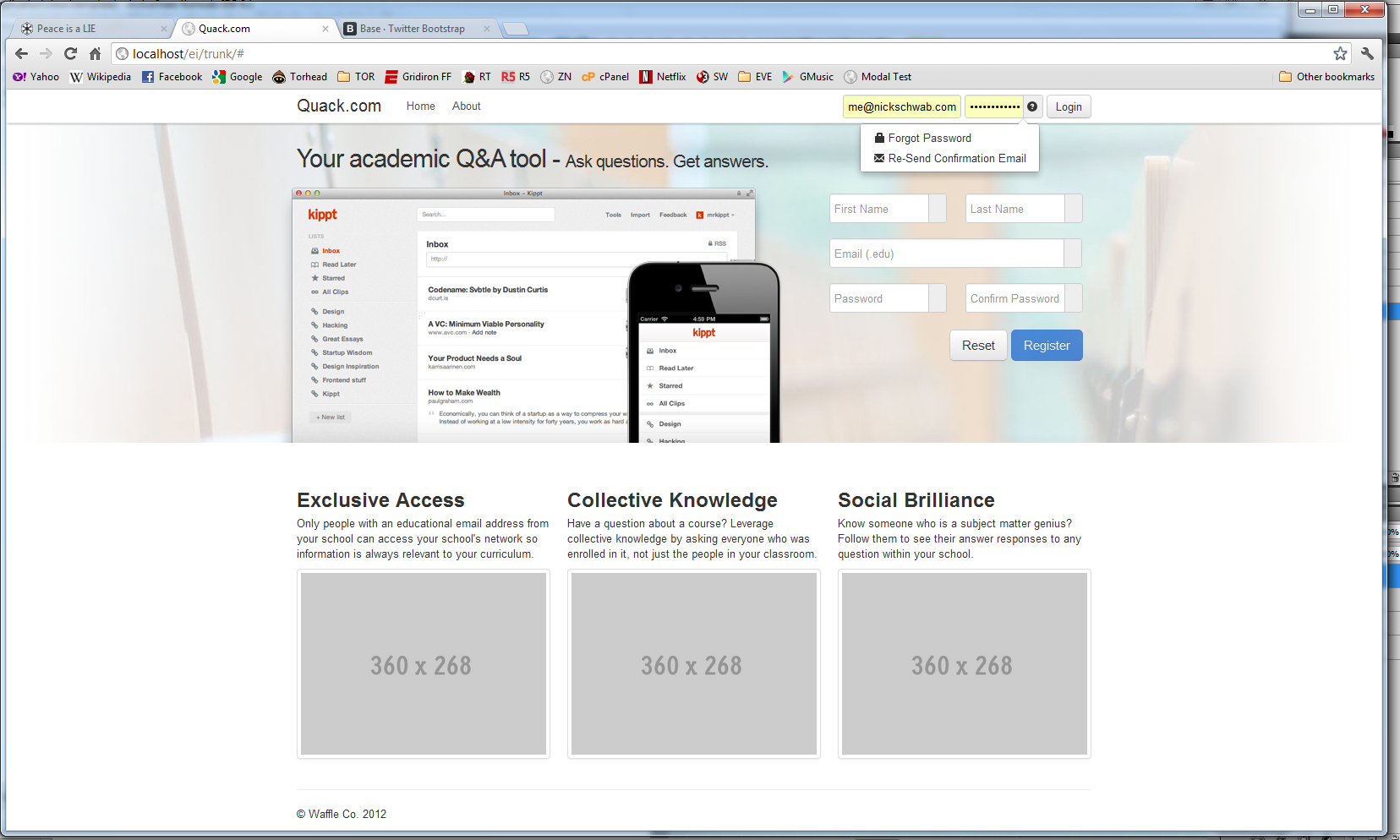The width and height of the screenshot is (1400, 840).
Task: Focus the Email (.edu) input field
Action: [x=946, y=254]
